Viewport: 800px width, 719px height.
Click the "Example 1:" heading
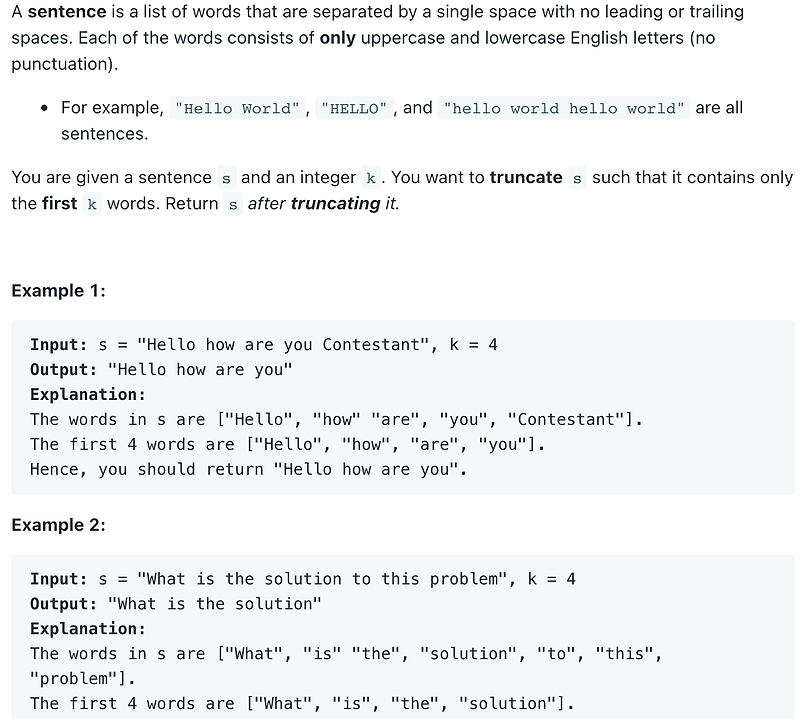[x=58, y=291]
